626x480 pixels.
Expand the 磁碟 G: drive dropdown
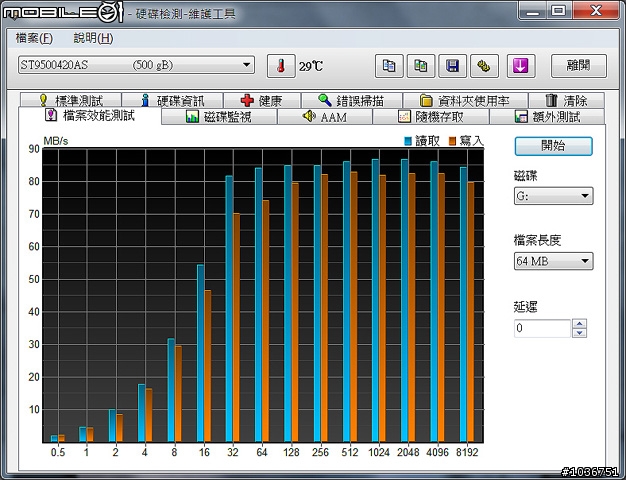[x=553, y=196]
